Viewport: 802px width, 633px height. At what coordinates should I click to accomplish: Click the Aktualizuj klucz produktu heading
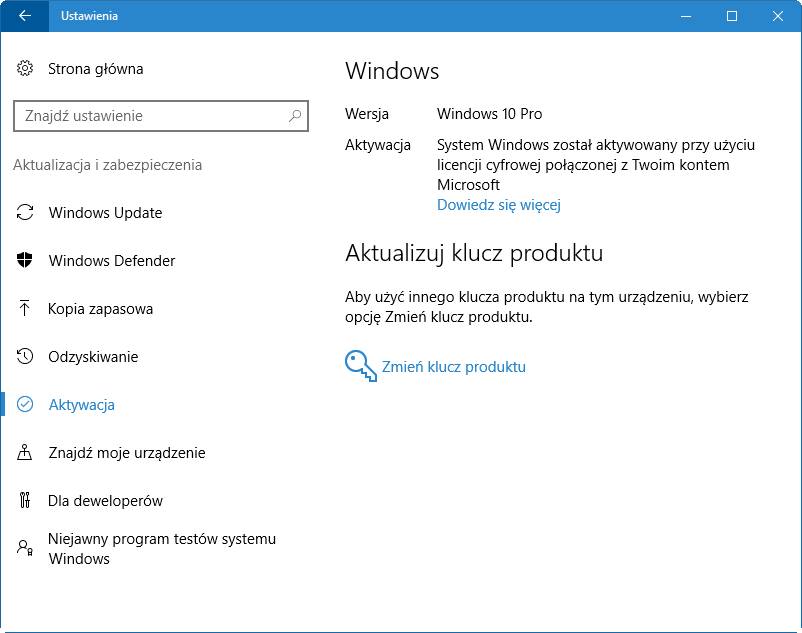[x=474, y=253]
